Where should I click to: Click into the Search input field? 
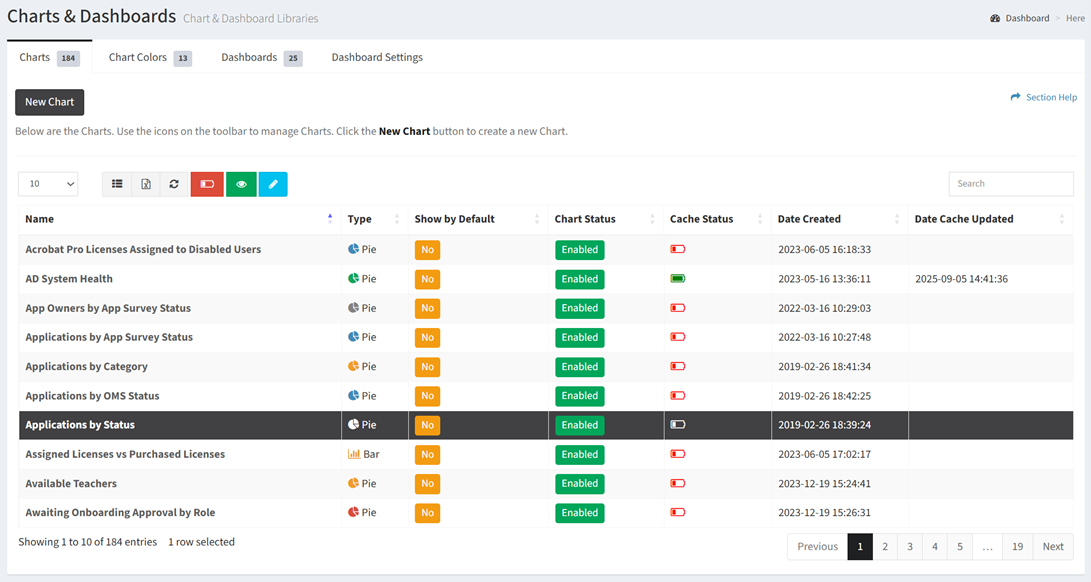1010,184
